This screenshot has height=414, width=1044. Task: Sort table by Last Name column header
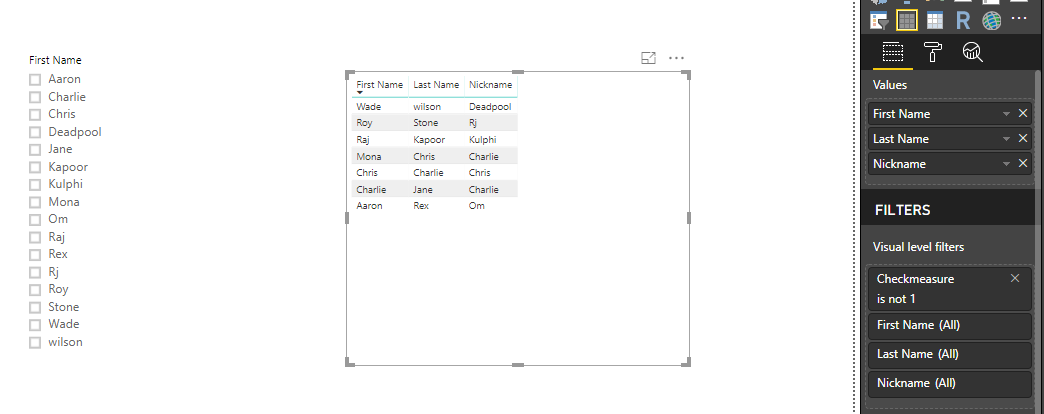(x=436, y=85)
